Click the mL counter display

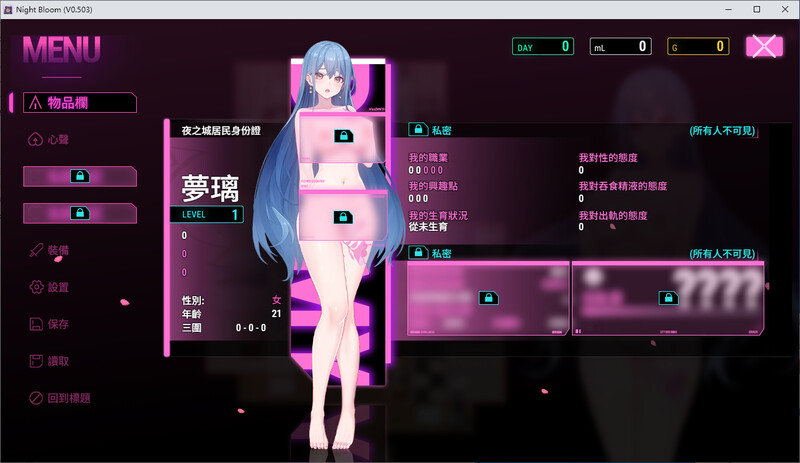[620, 46]
